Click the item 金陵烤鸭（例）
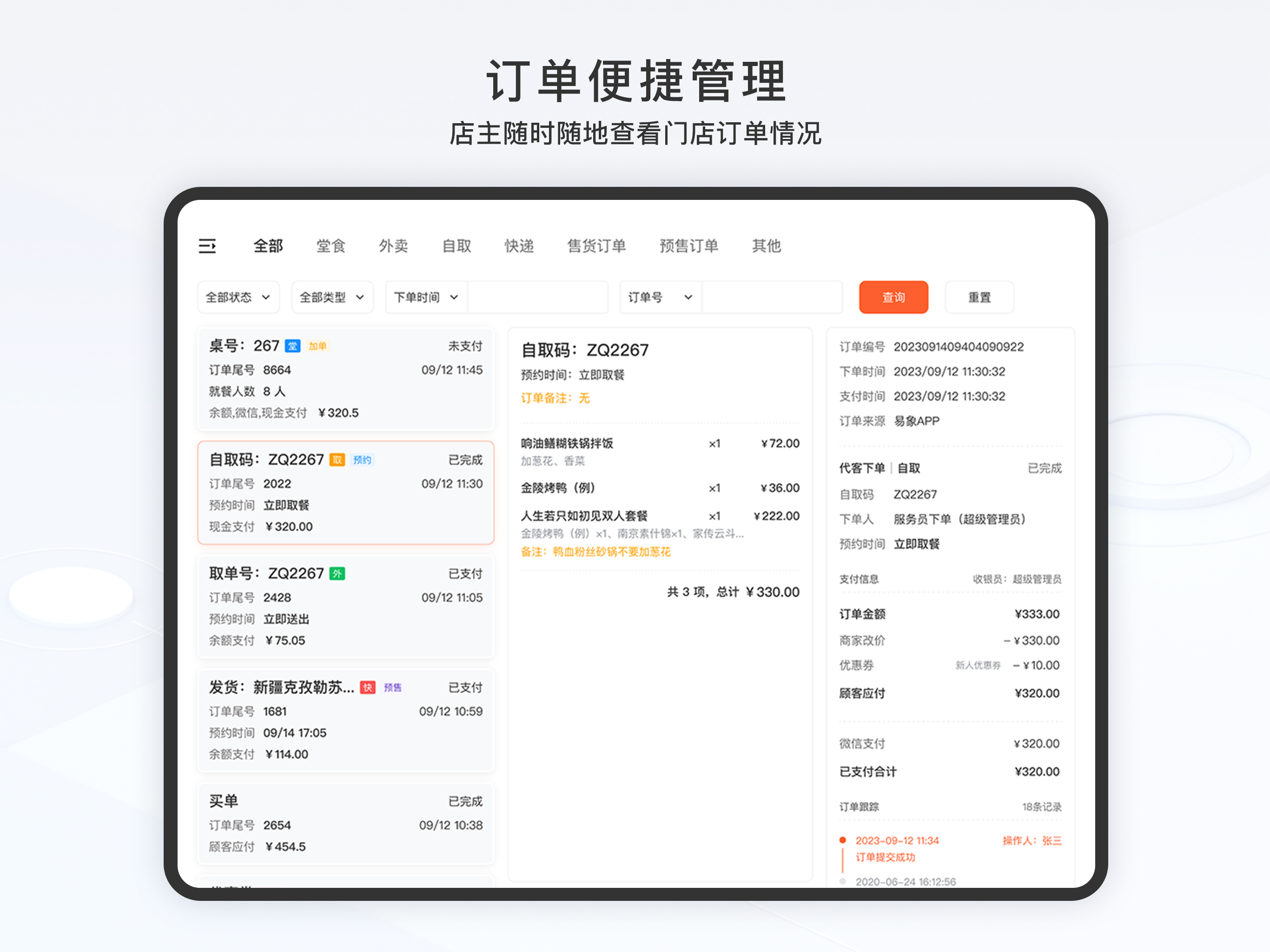1270x952 pixels. [560, 488]
